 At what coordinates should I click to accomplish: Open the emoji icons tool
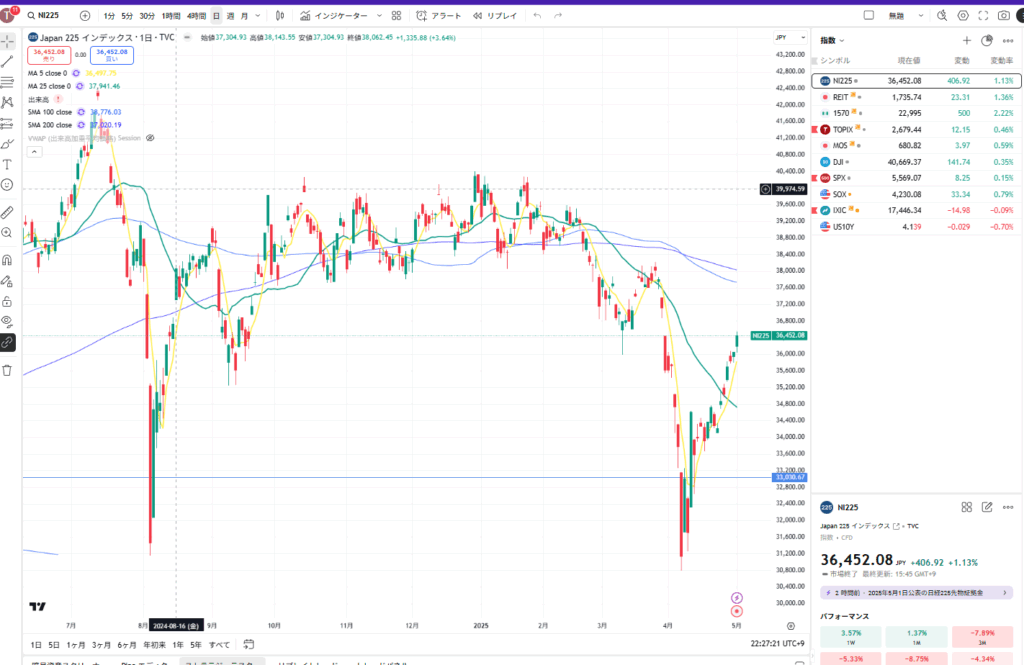pos(7,185)
